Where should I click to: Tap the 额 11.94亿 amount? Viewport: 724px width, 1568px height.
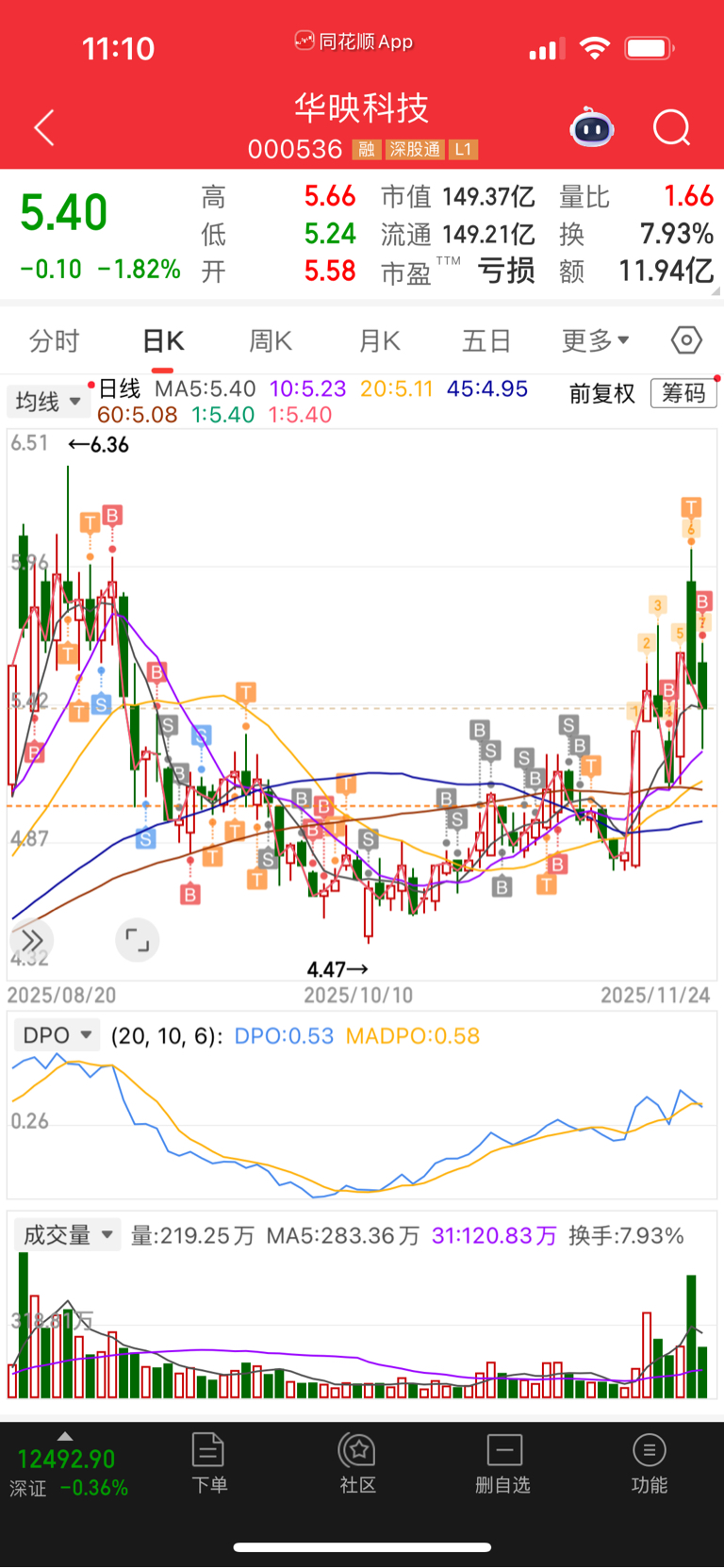click(x=666, y=271)
